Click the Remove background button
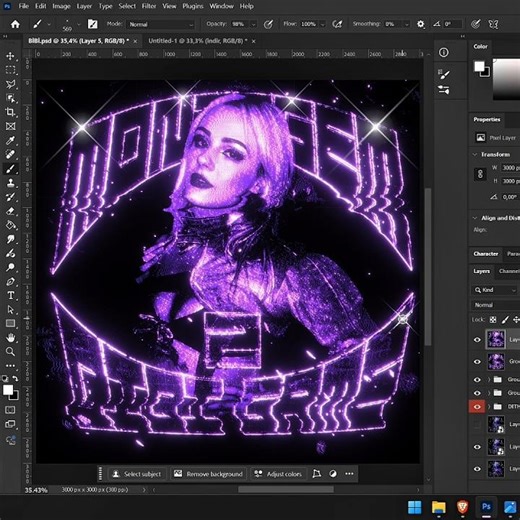520x520 pixels. [x=208, y=474]
